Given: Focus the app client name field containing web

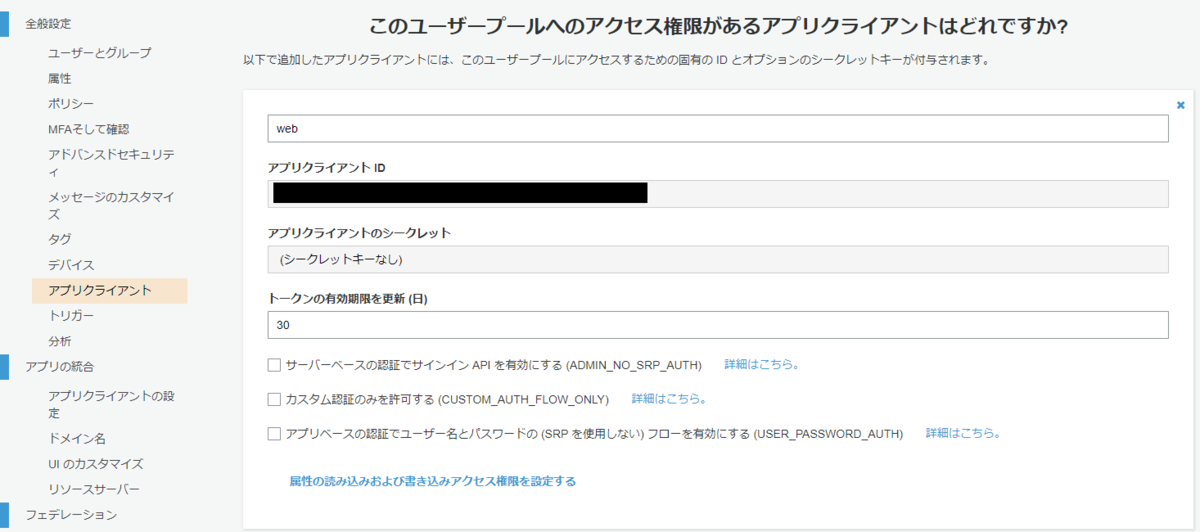Looking at the screenshot, I should click(x=718, y=129).
